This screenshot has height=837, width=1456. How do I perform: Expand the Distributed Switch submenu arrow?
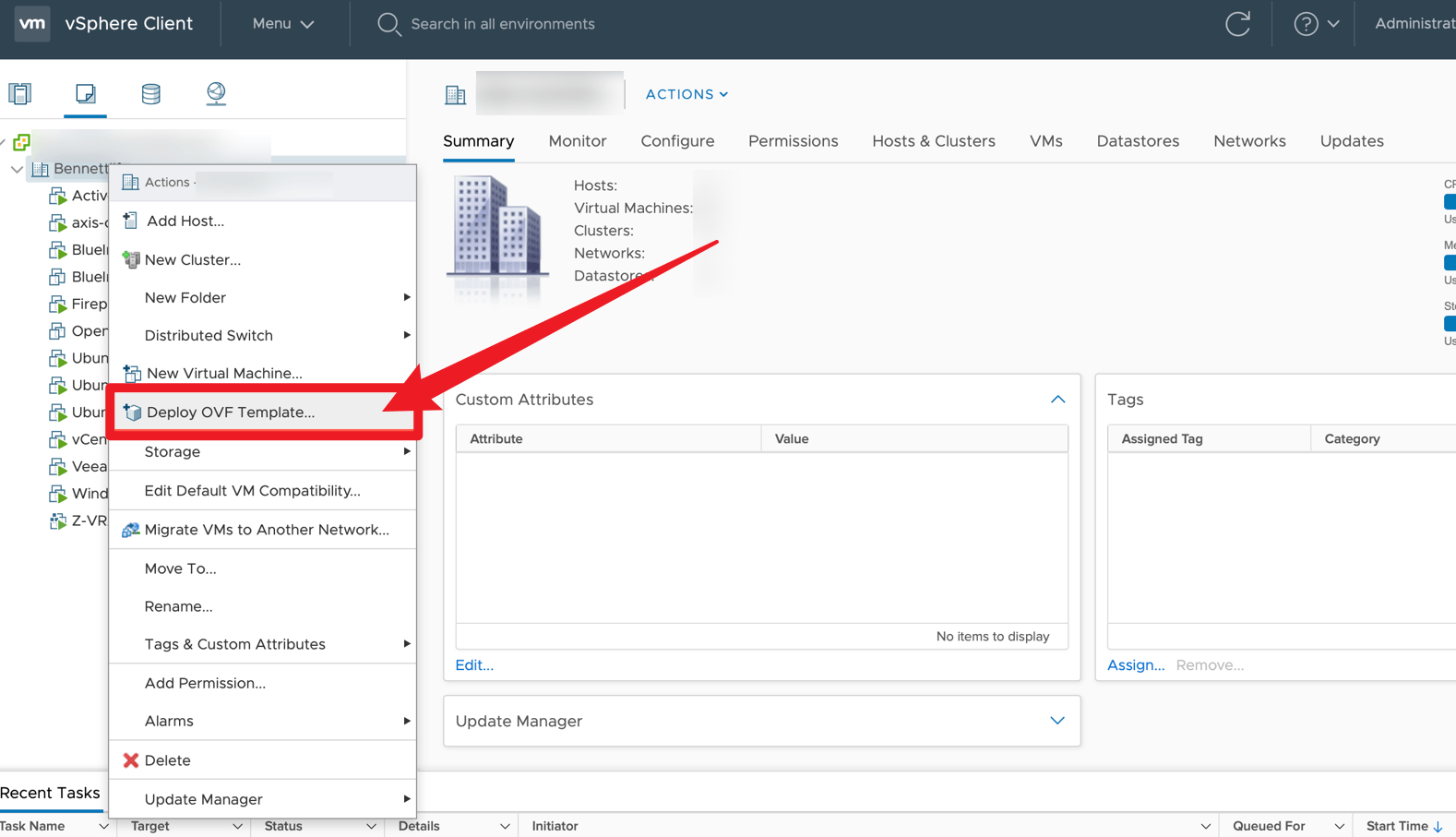pos(406,335)
